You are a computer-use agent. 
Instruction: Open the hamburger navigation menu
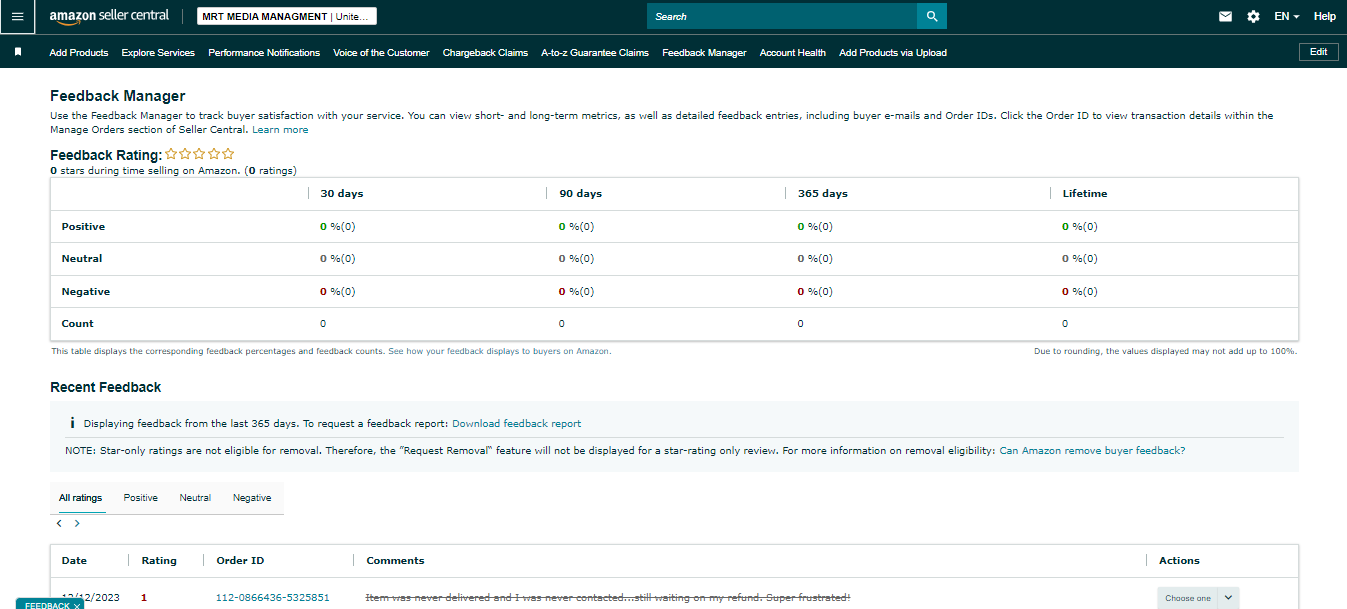17,16
